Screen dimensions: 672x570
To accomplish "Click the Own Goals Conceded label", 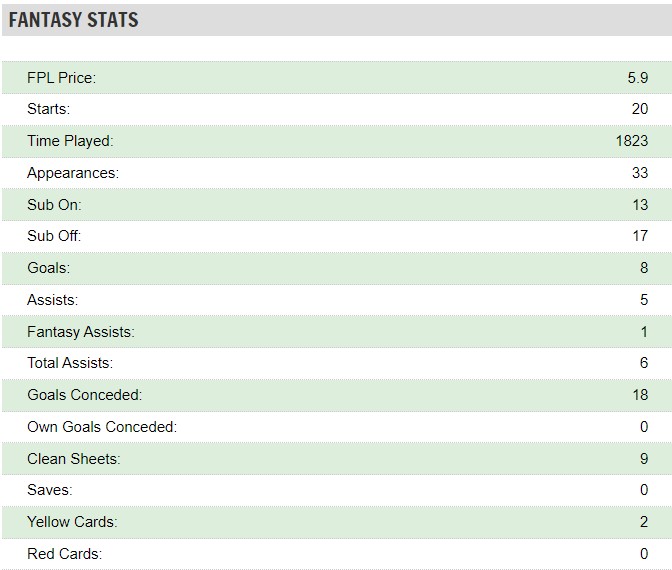I will click(102, 427).
